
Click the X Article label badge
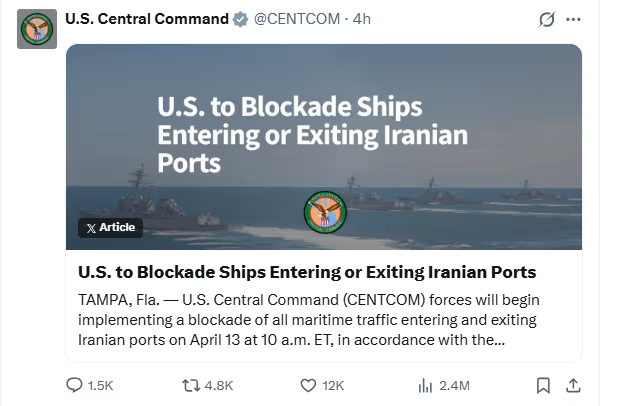pos(111,228)
